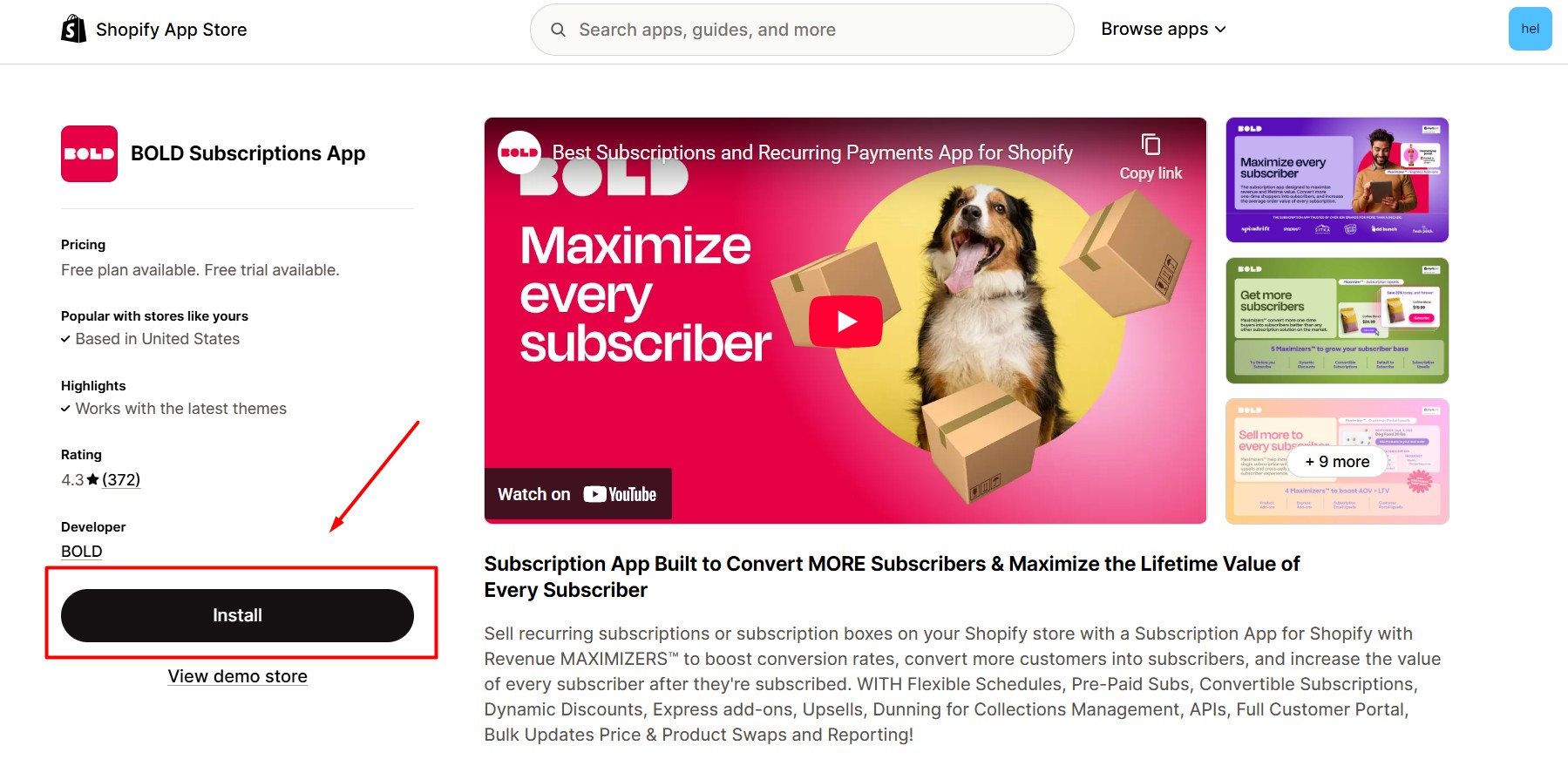Click the Watch on YouTube badge
Image resolution: width=1568 pixels, height=759 pixels.
click(x=577, y=493)
